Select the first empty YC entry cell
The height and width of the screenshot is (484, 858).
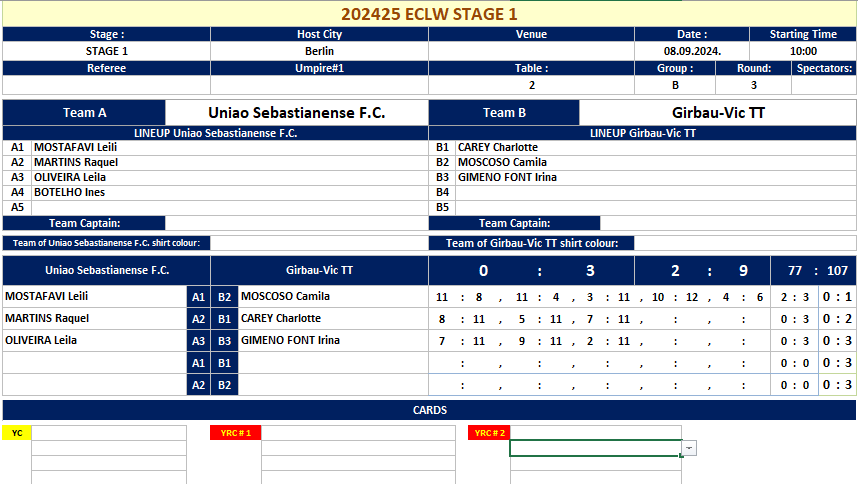tap(109, 433)
